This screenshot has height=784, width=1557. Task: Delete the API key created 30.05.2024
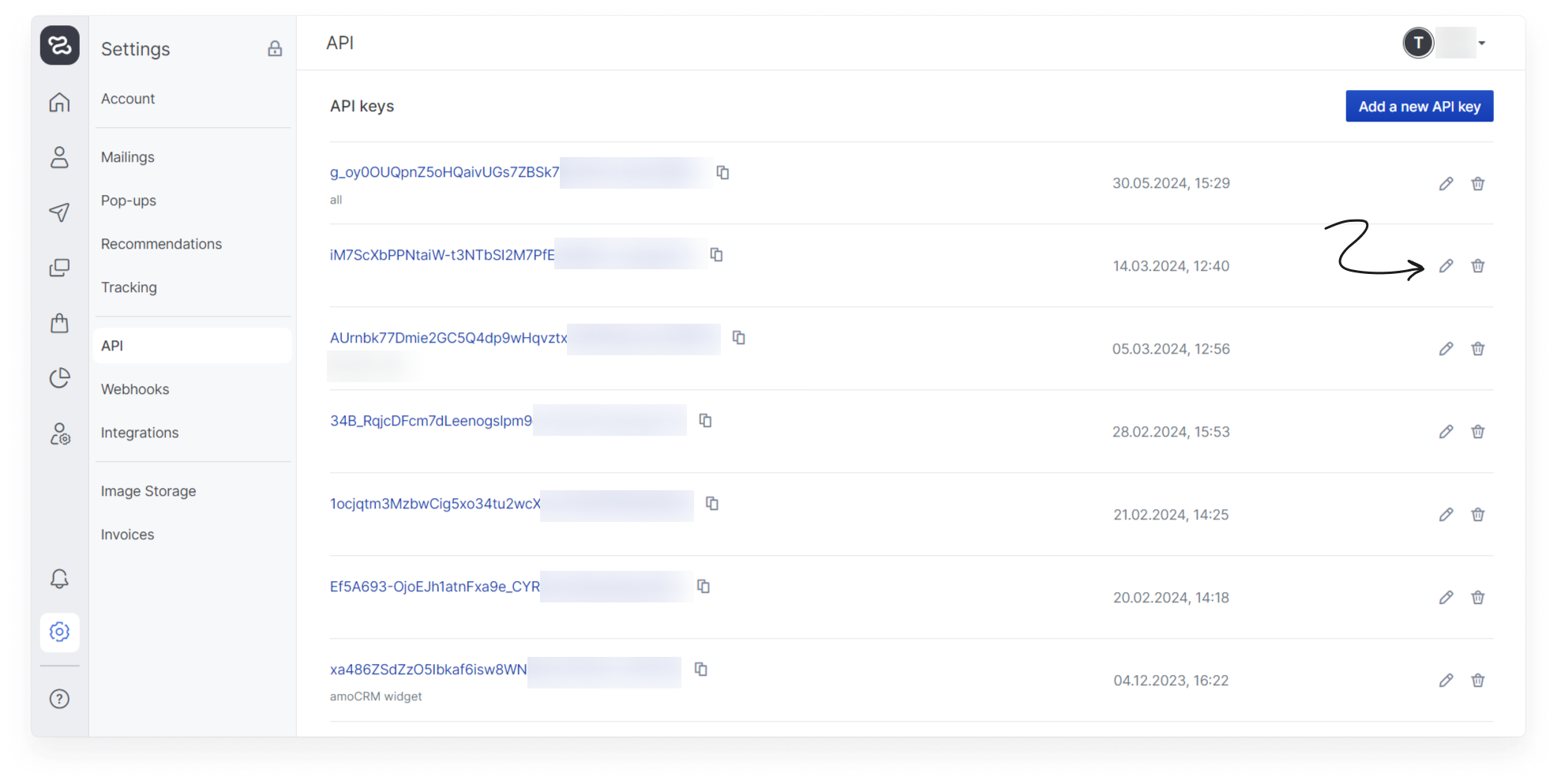[1478, 183]
